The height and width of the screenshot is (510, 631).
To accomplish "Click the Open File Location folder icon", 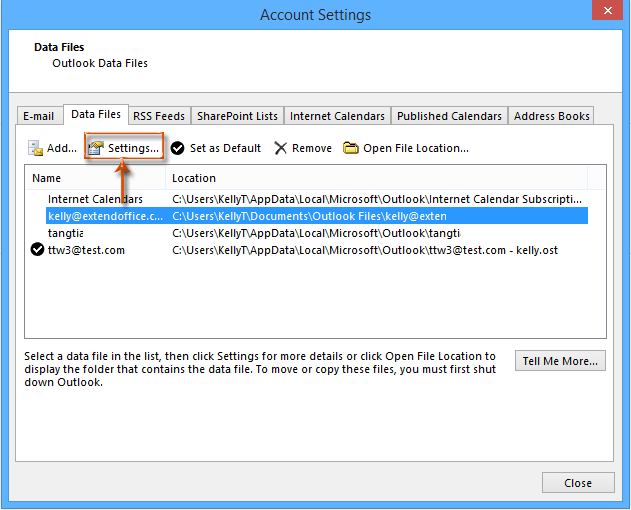I will (351, 148).
